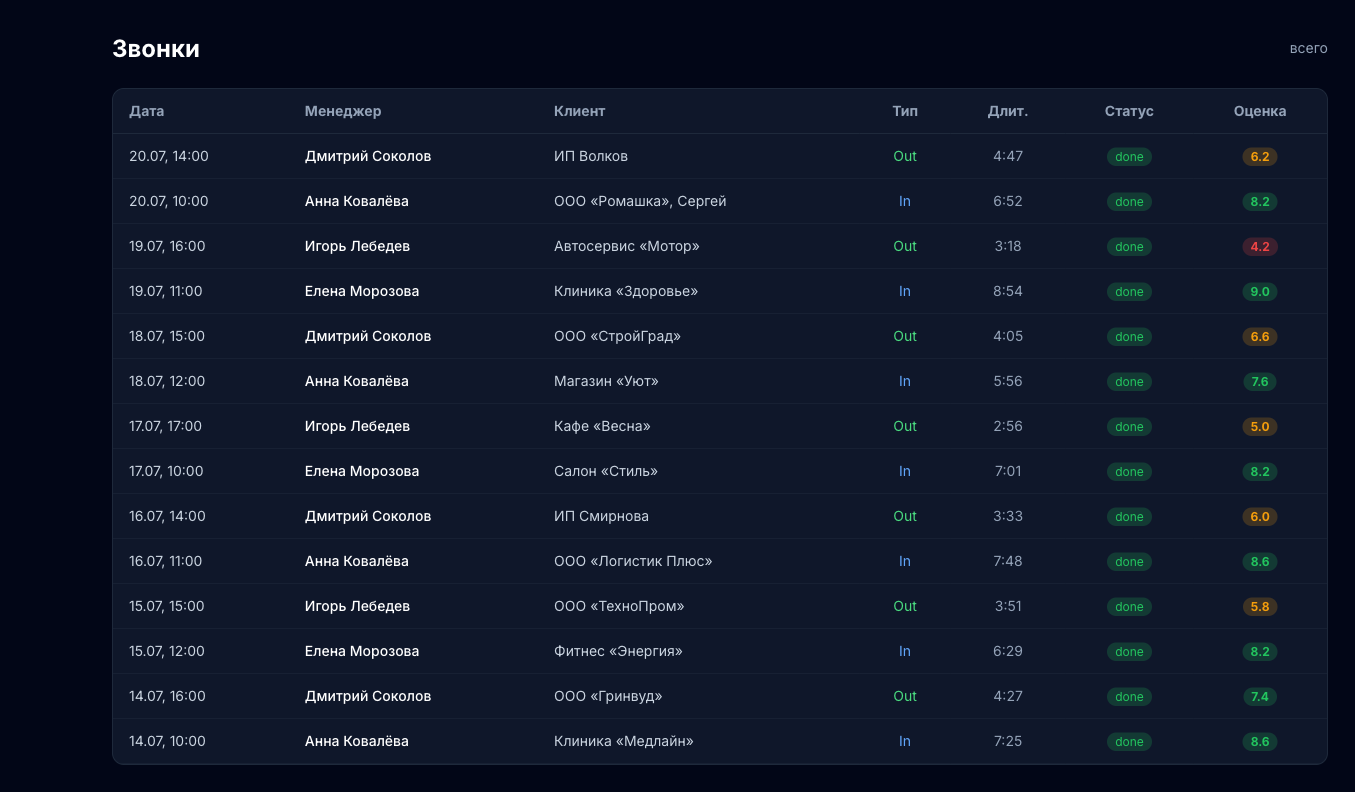Click done status in Магазин «Уют» row
This screenshot has height=792, width=1355.
[x=1129, y=382]
